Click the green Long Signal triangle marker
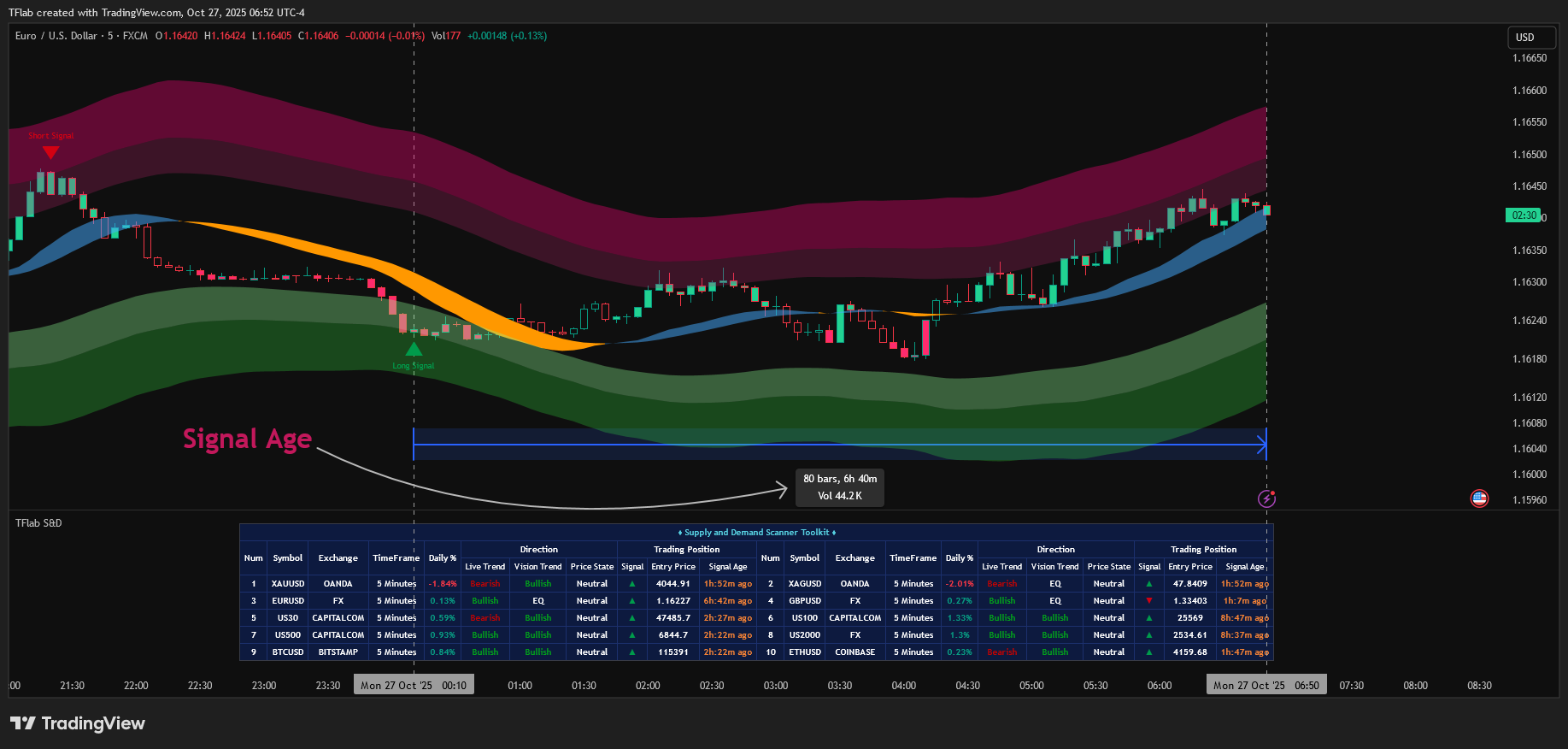 (414, 349)
